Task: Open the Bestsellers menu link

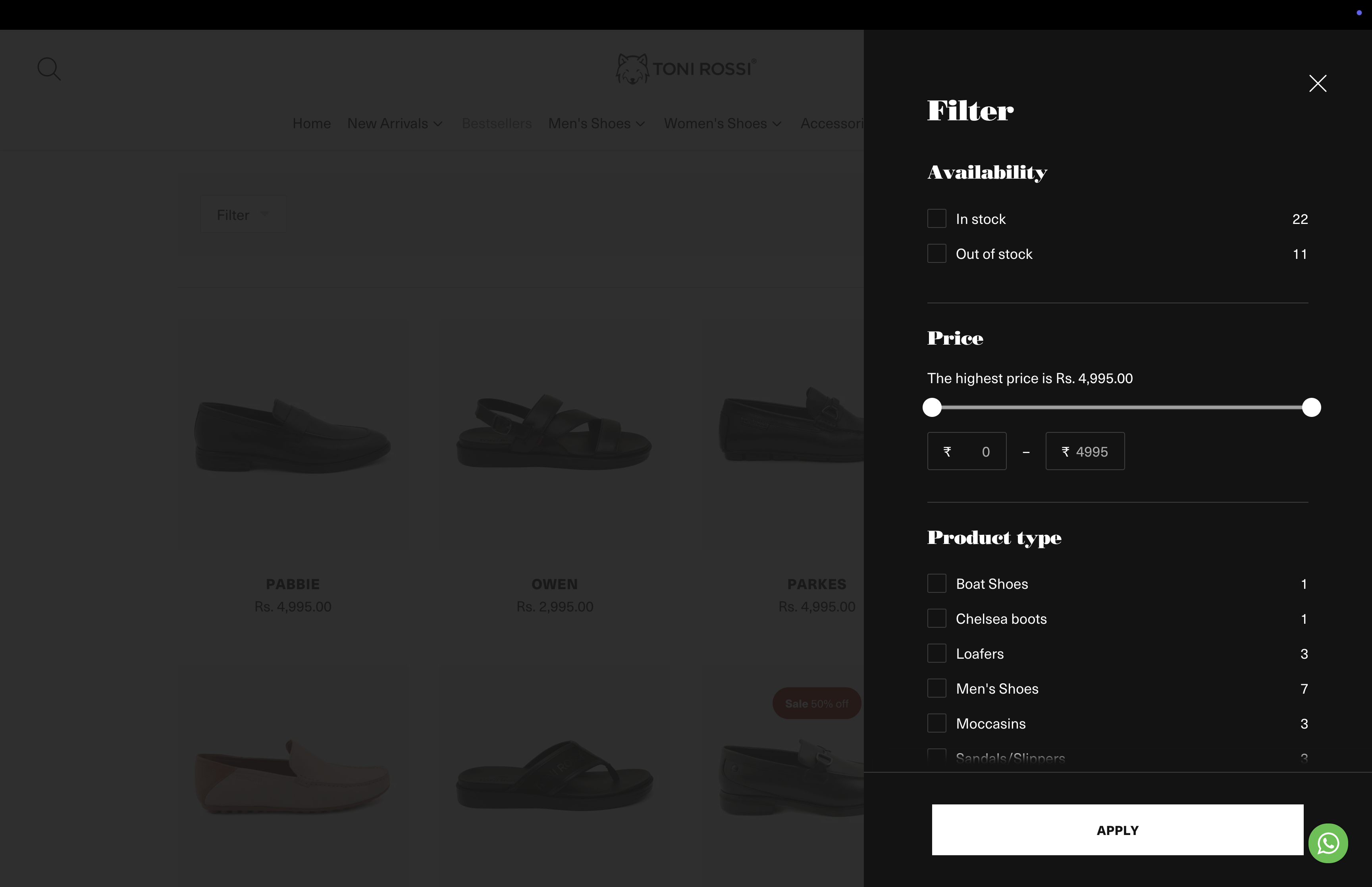Action: pos(496,123)
